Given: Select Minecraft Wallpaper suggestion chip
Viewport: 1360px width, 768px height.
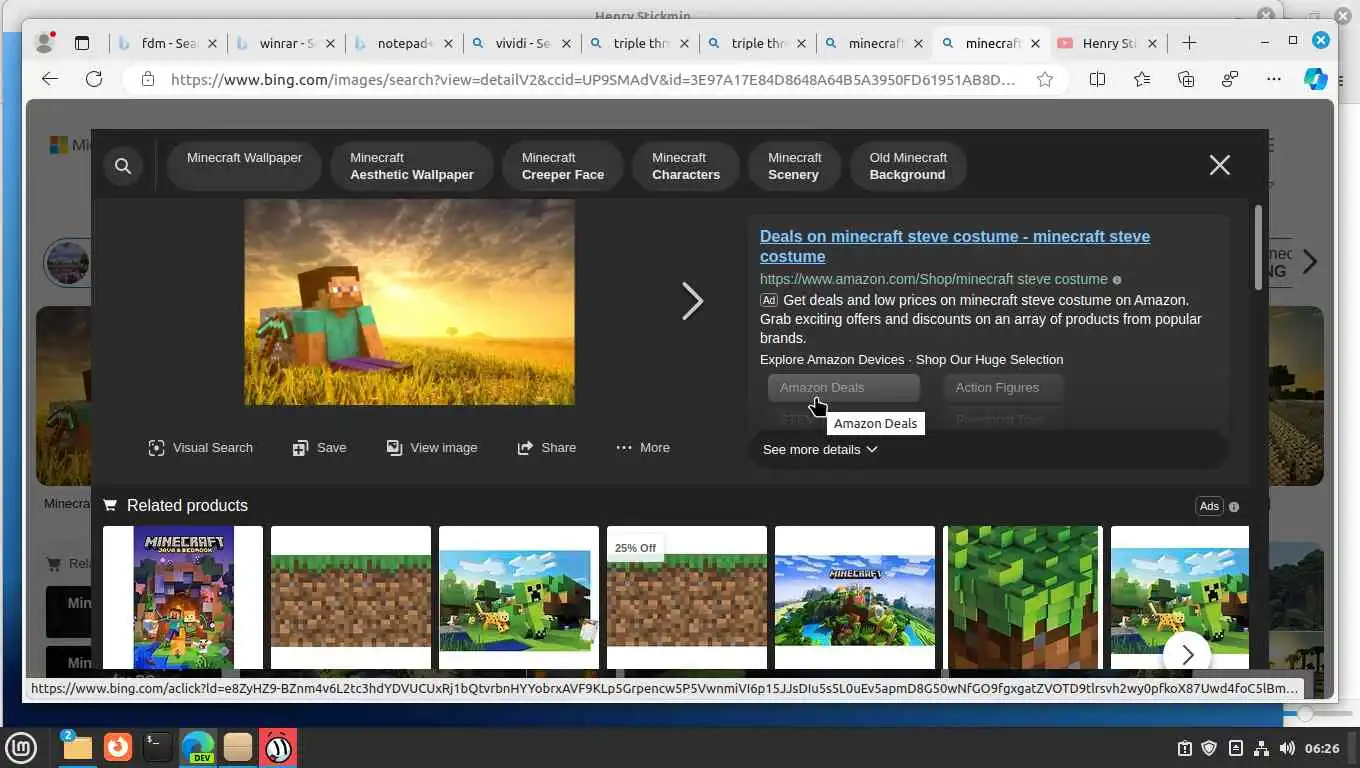Looking at the screenshot, I should pyautogui.click(x=244, y=166).
